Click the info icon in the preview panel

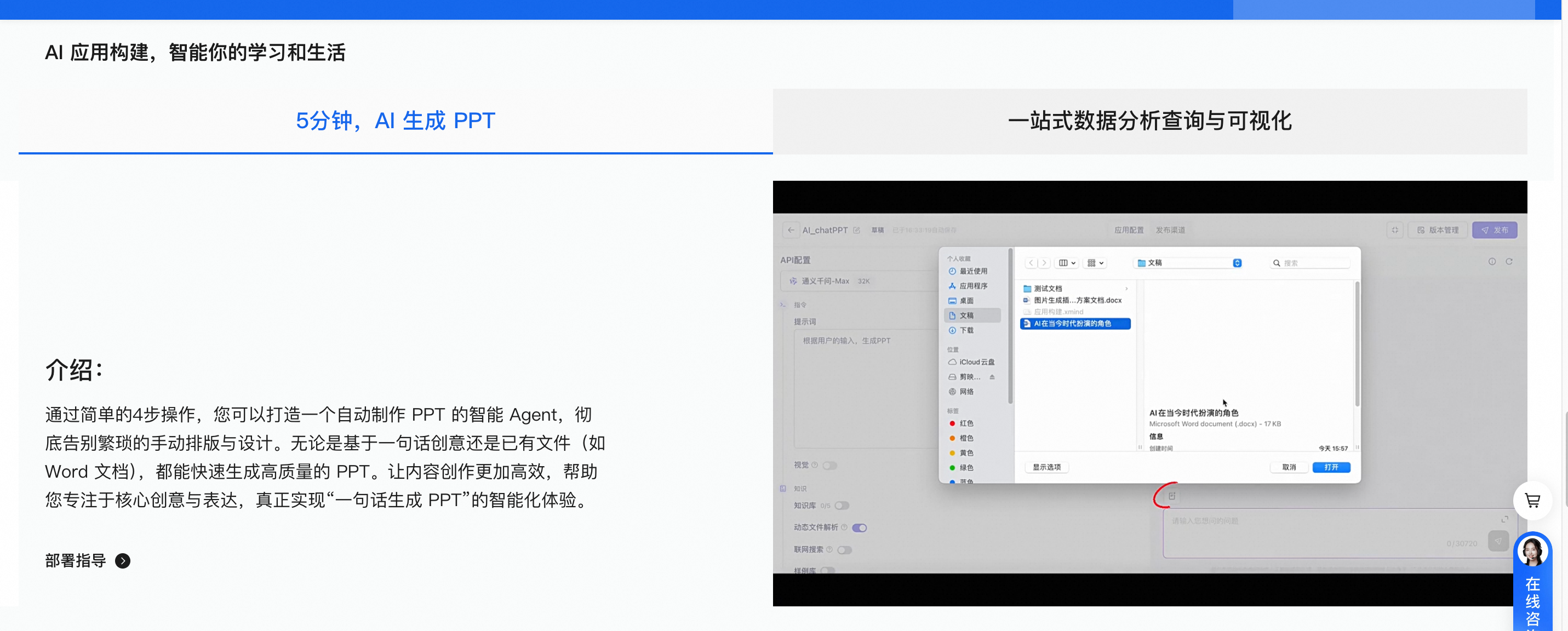click(1492, 261)
